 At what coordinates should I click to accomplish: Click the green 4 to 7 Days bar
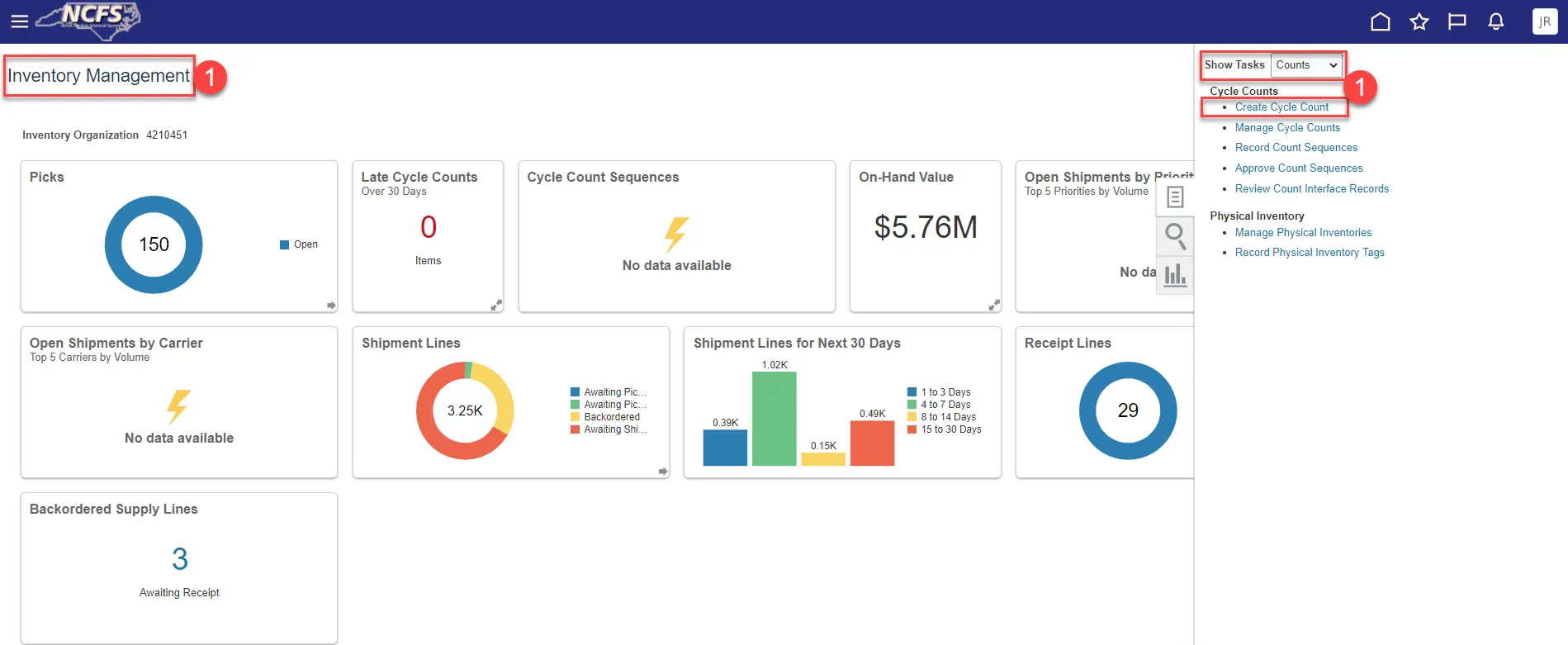774,419
